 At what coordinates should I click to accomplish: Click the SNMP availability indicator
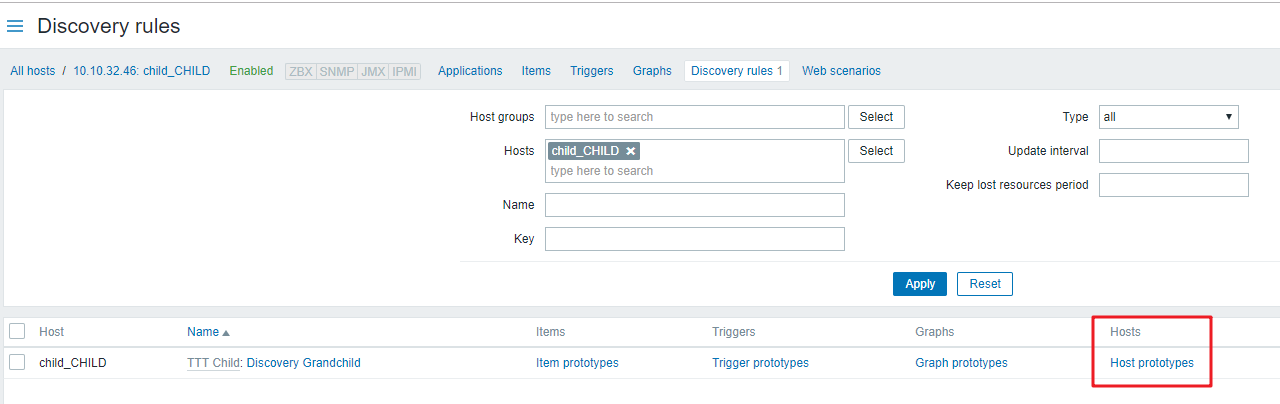click(337, 71)
